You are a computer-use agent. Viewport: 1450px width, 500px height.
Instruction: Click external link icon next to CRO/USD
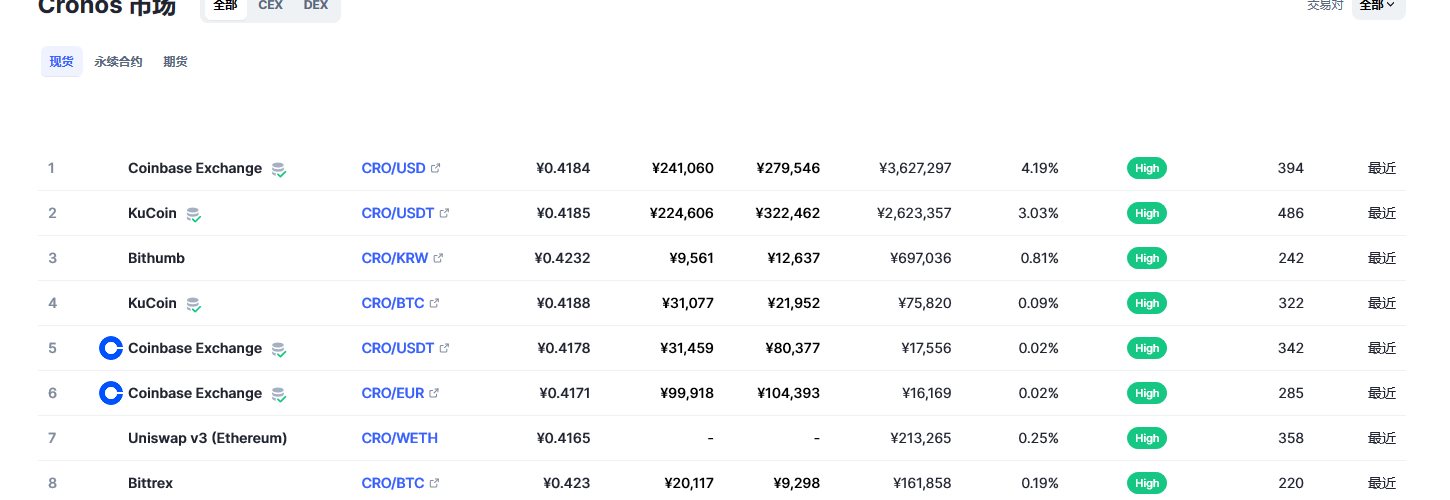435,168
